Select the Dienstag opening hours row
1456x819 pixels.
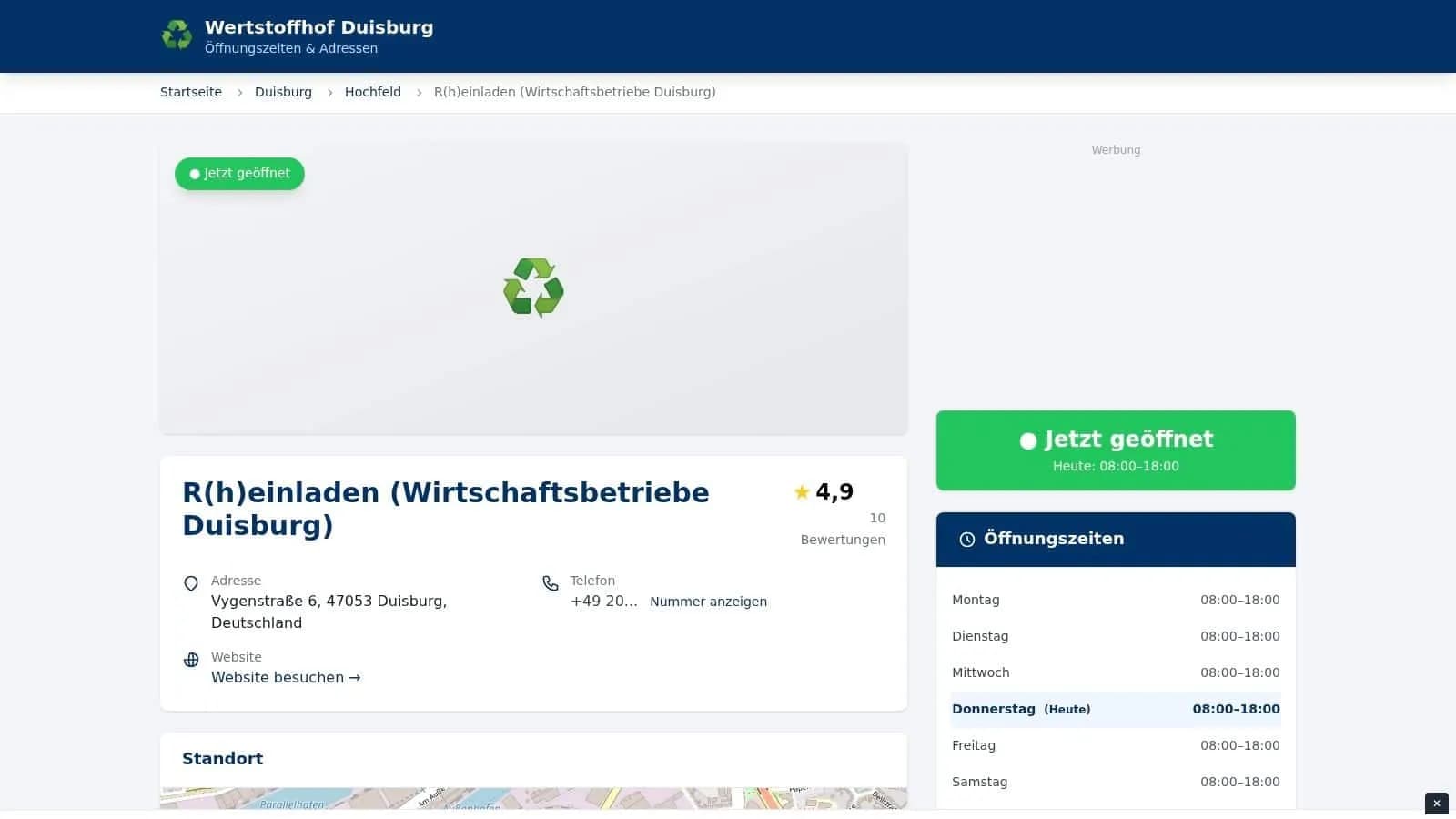1116,636
